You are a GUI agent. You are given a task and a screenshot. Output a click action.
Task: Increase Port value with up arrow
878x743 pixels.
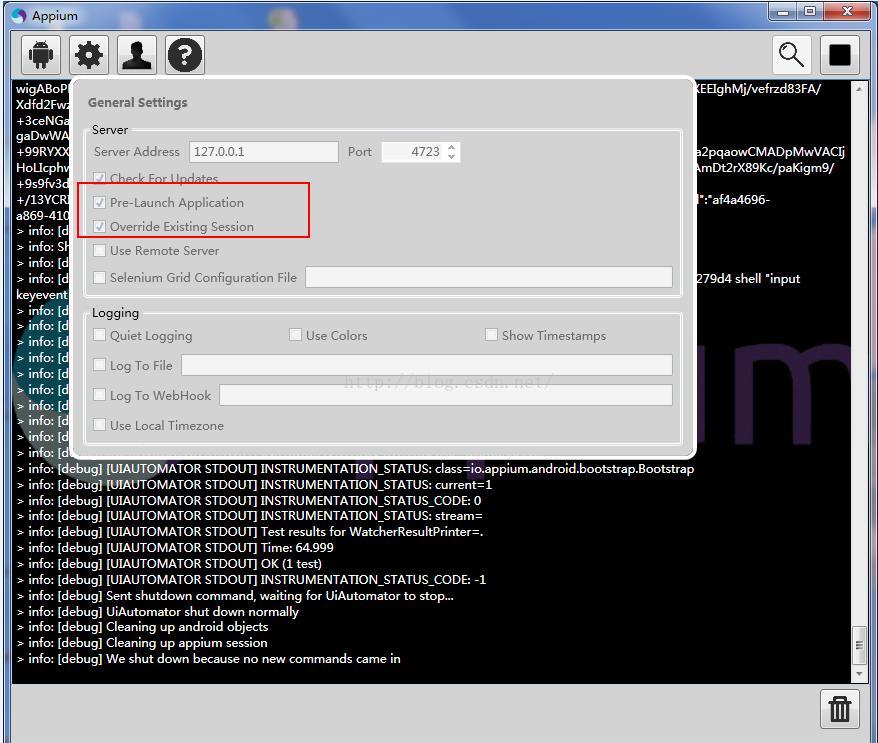pos(451,147)
